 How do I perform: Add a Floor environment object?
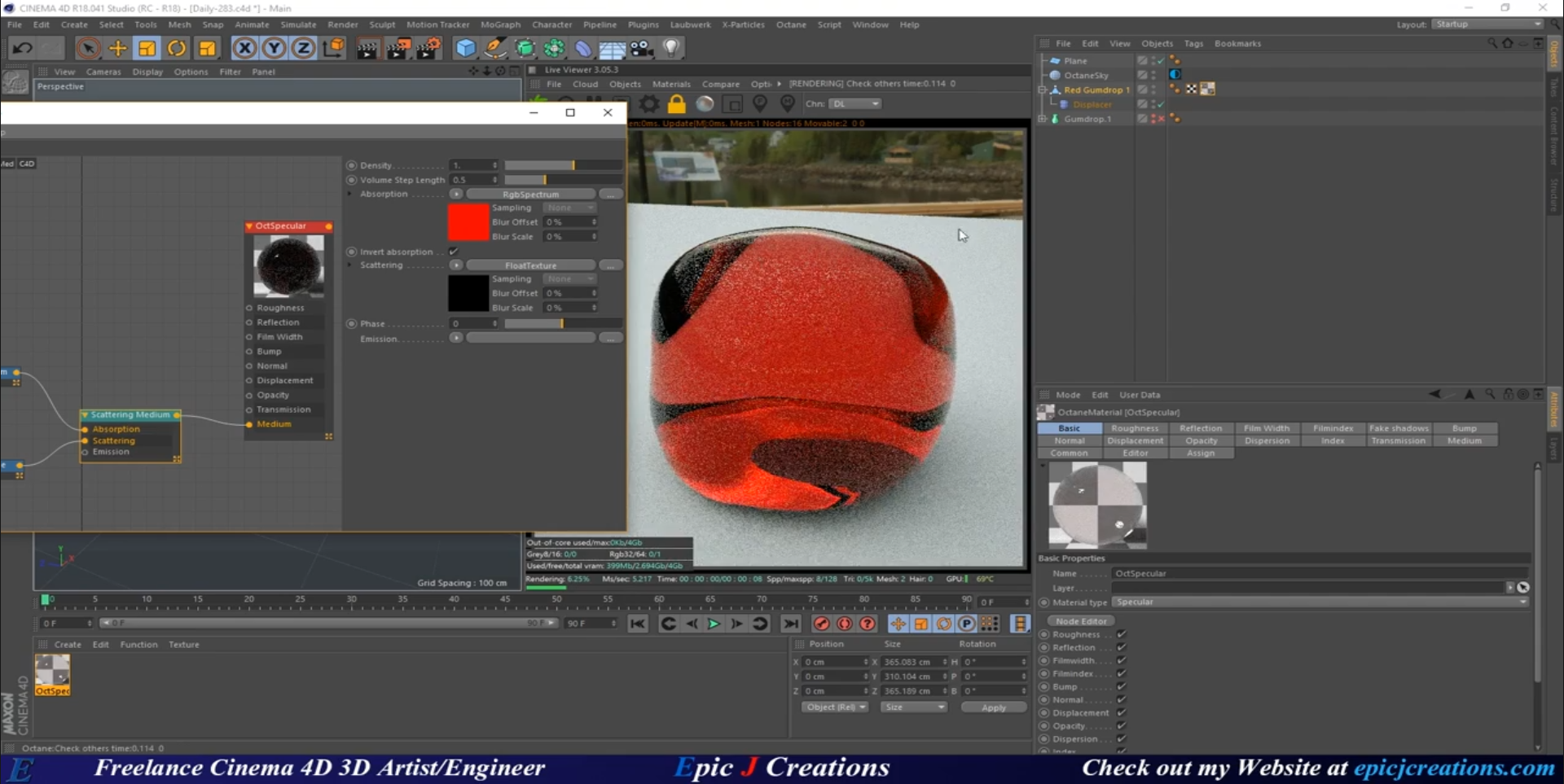pos(613,48)
